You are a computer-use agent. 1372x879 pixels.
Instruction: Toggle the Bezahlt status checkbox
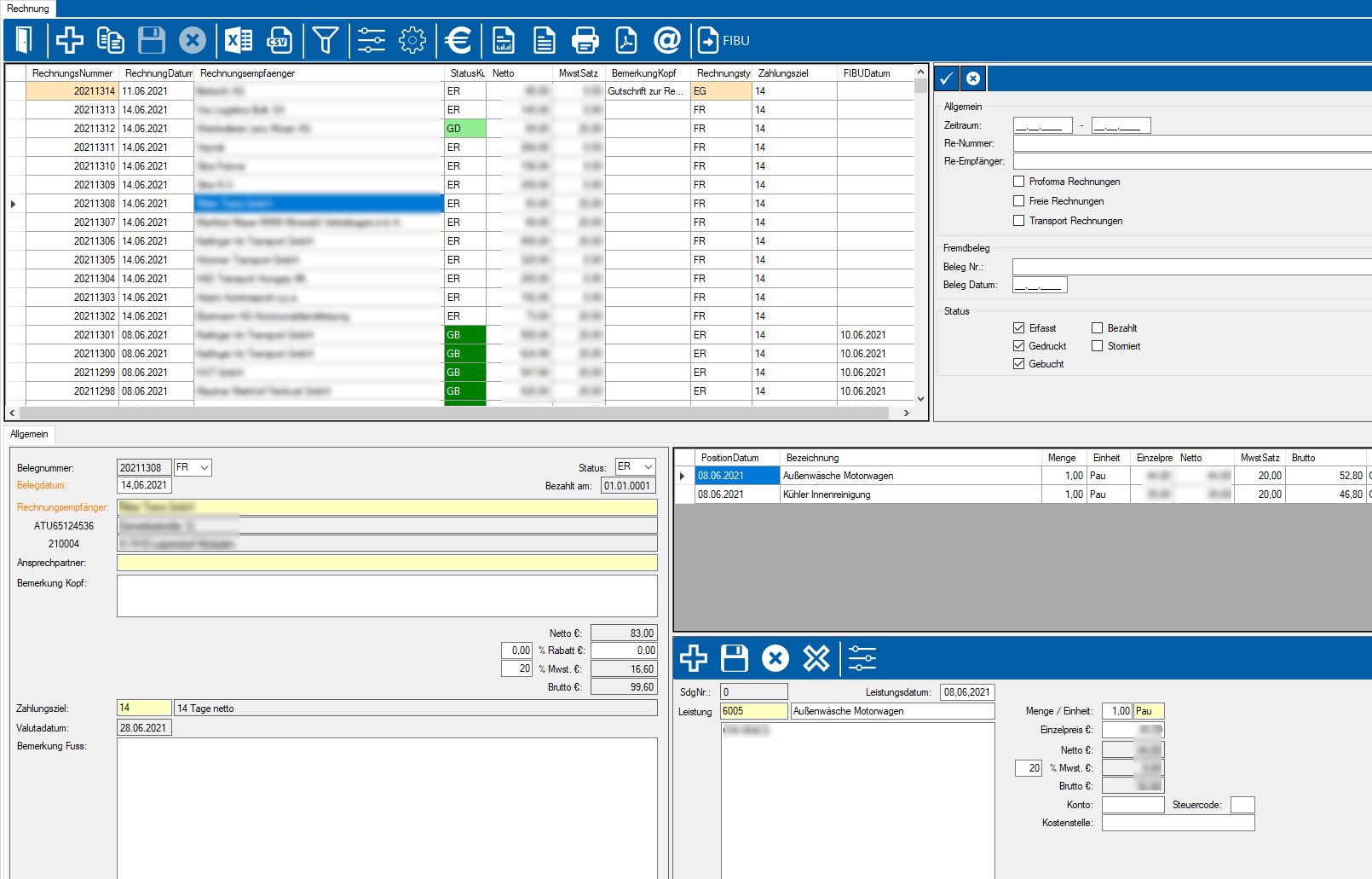[1098, 328]
